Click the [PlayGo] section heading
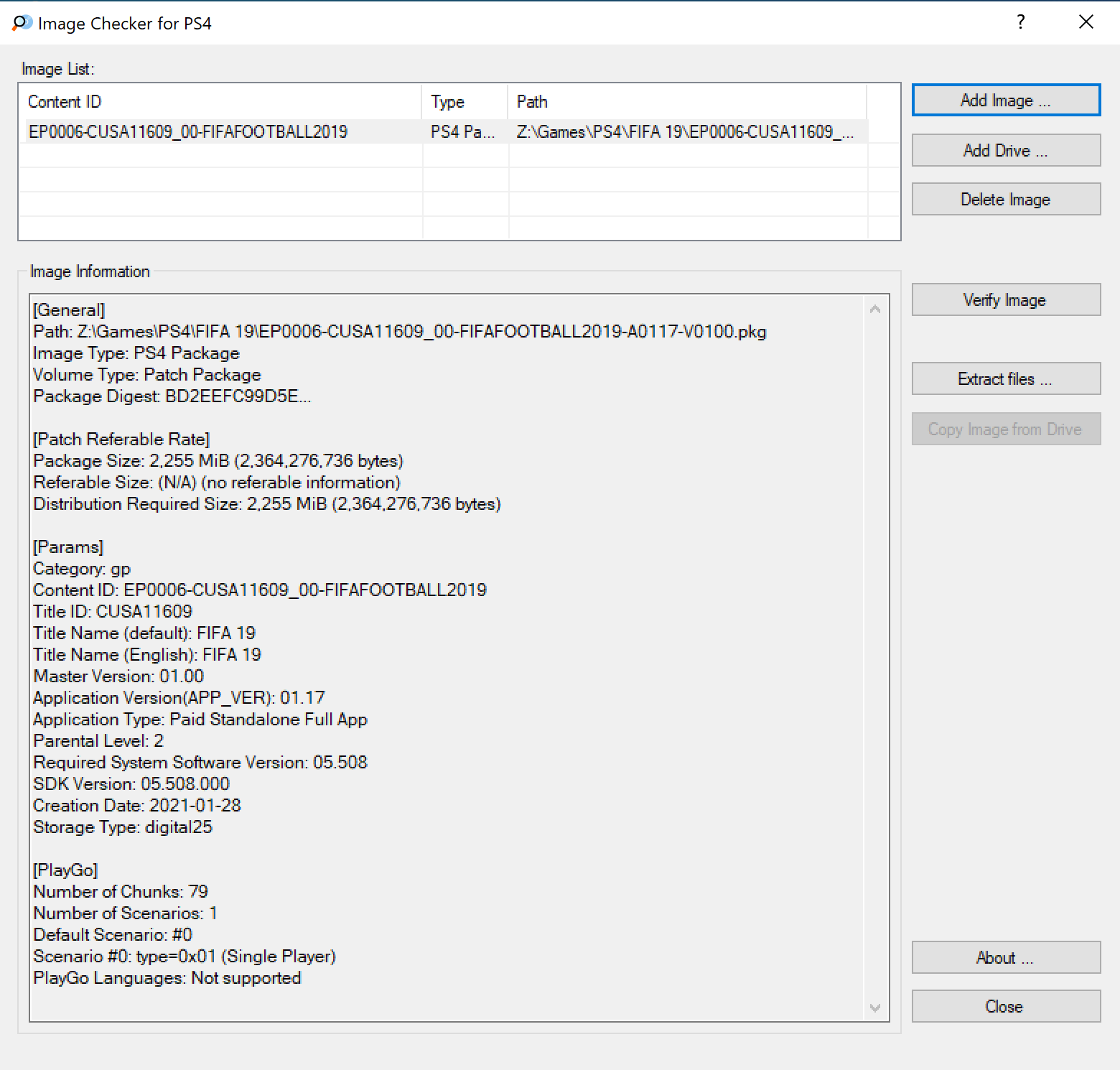This screenshot has width=1120, height=1070. (x=65, y=870)
